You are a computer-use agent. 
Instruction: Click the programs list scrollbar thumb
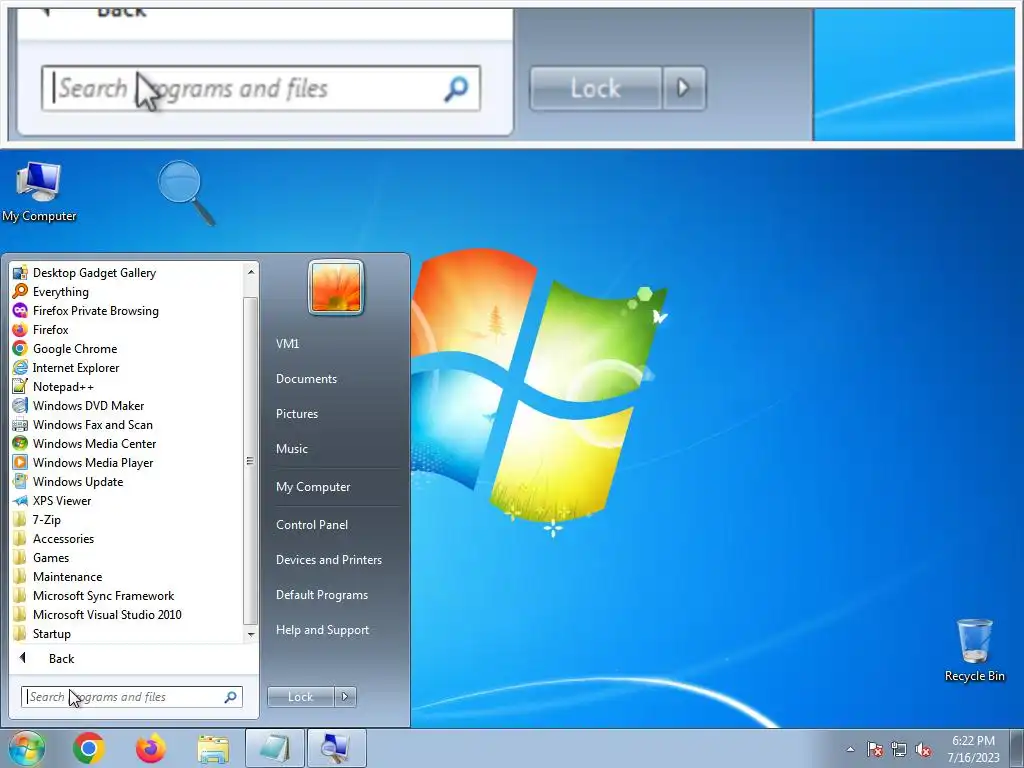coord(251,460)
